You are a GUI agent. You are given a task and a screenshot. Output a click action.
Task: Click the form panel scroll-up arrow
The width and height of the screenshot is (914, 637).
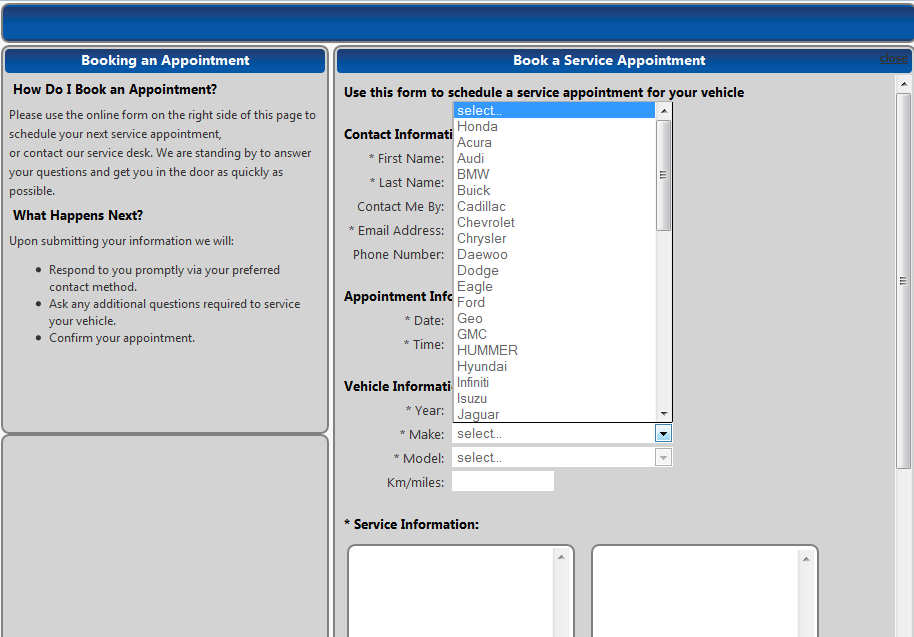(903, 84)
